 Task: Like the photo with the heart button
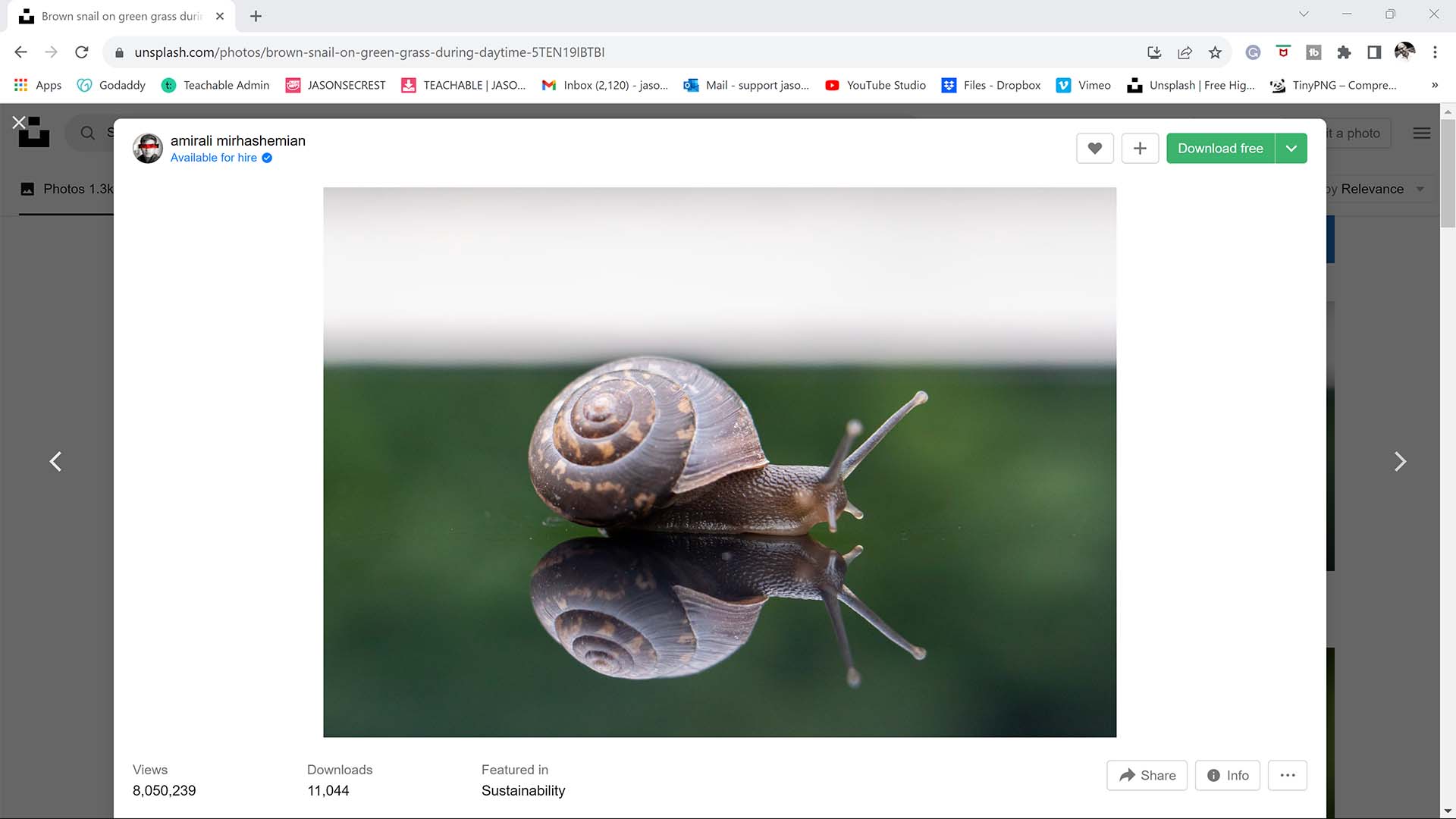click(1095, 149)
